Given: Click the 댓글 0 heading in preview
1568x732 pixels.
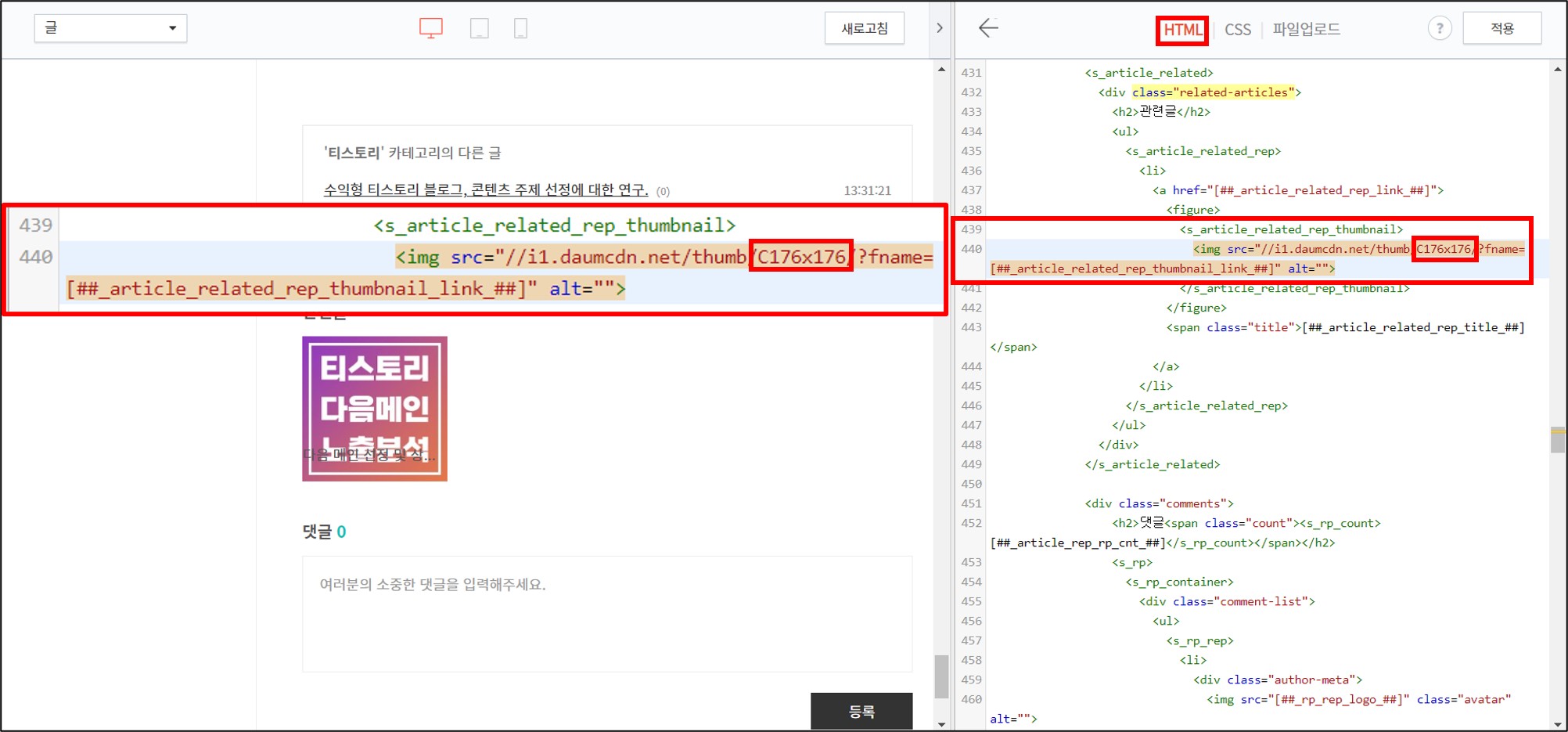Looking at the screenshot, I should (x=325, y=532).
